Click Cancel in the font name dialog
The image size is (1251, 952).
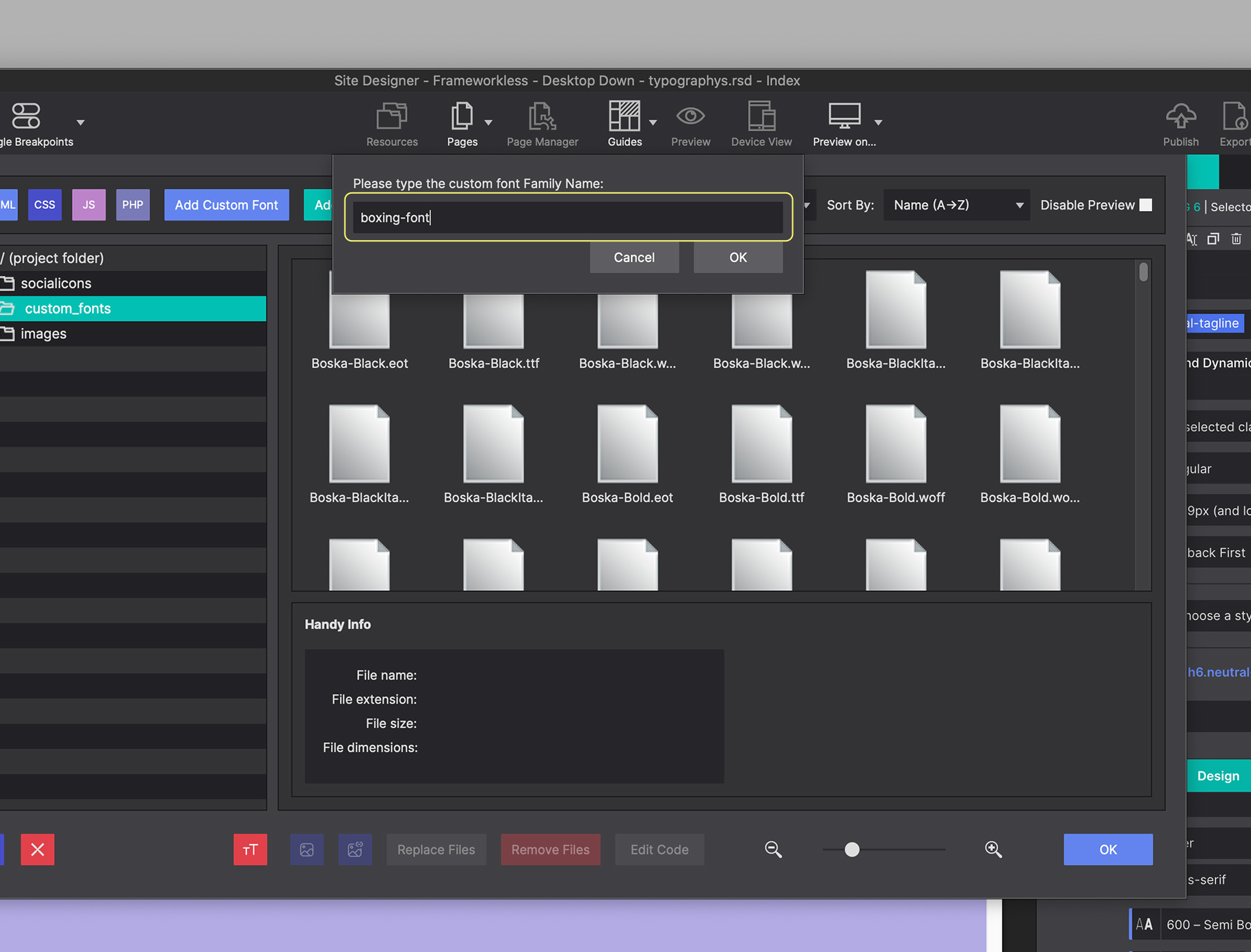tap(634, 257)
